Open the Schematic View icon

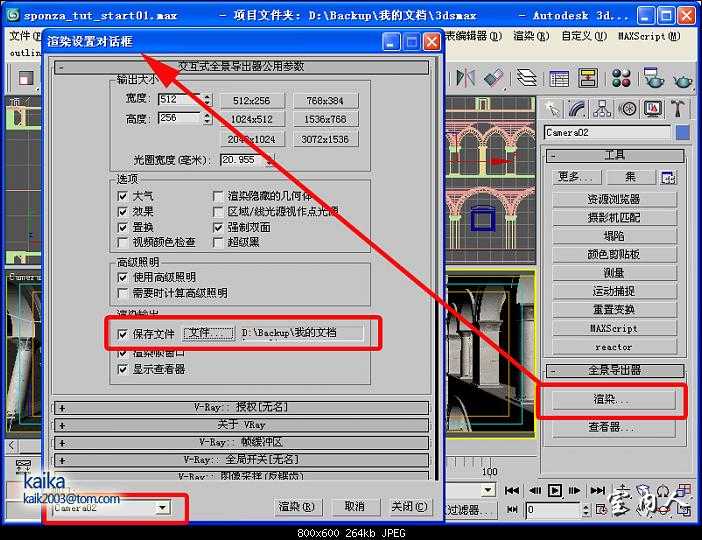coord(587,78)
